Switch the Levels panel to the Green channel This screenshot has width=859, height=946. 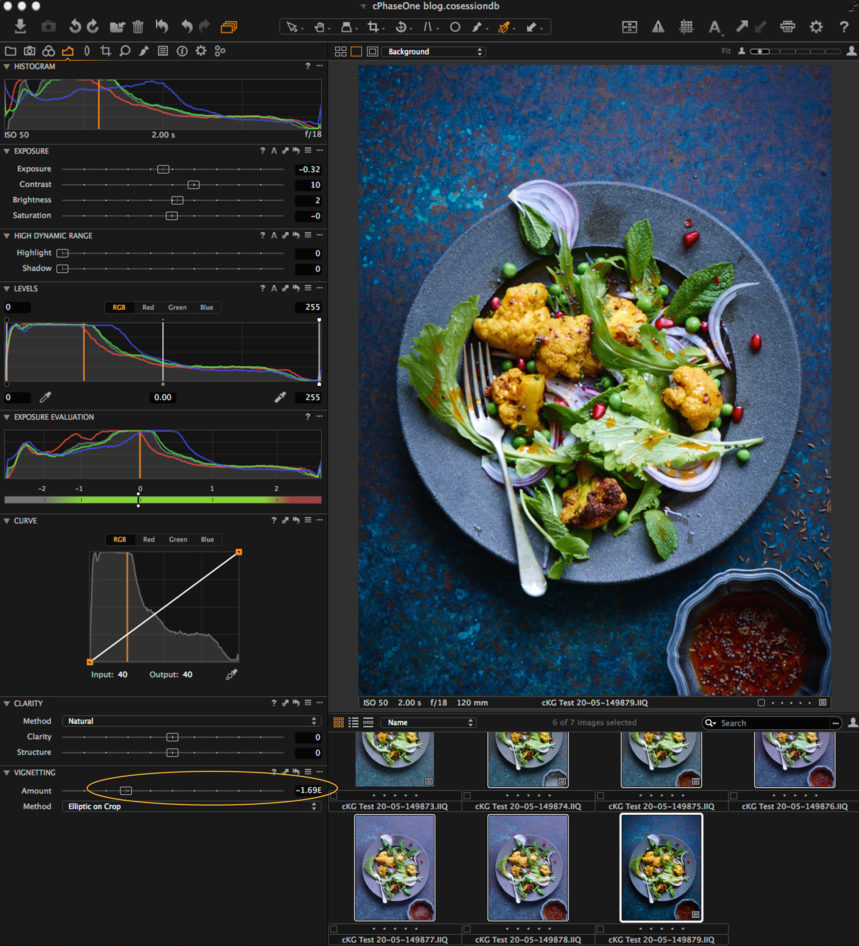pyautogui.click(x=177, y=307)
